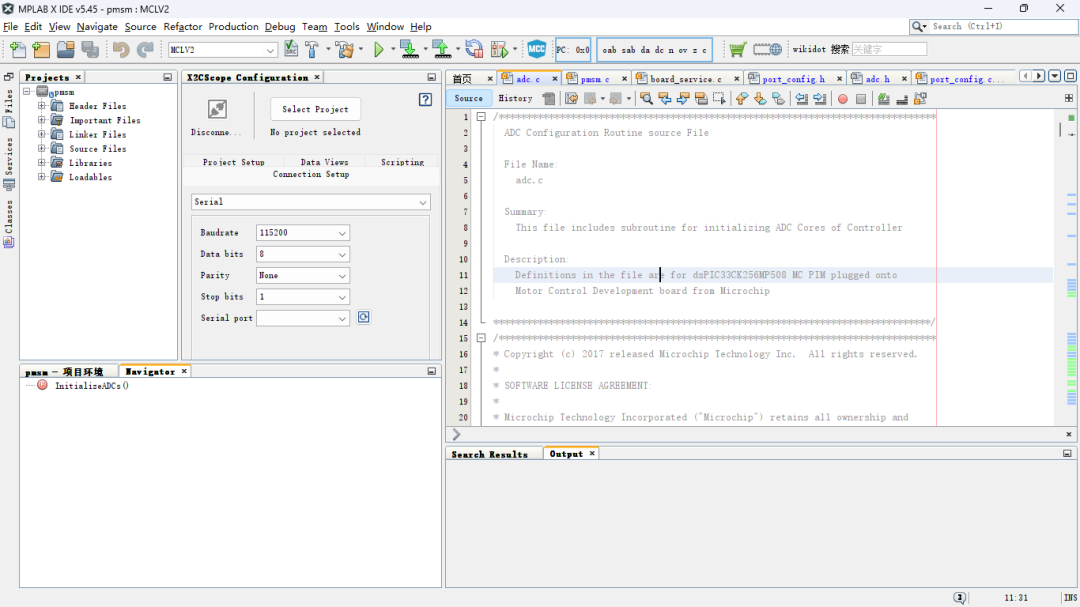
Task: Open the Scripting tab
Action: coord(402,162)
